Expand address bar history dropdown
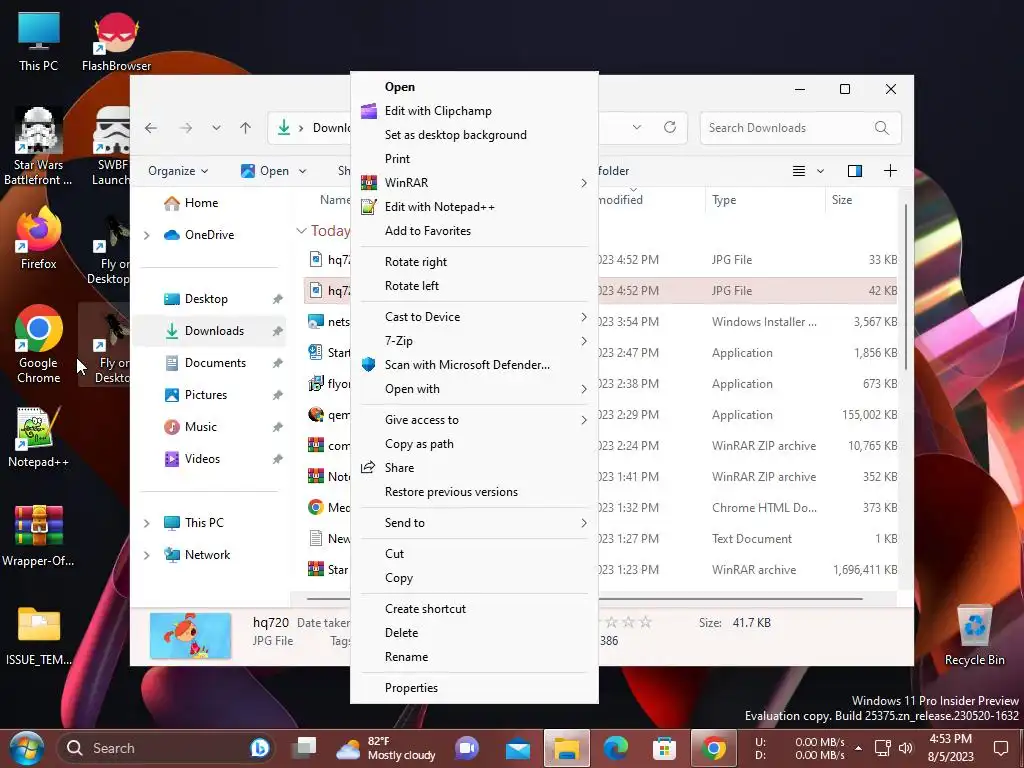The height and width of the screenshot is (768, 1024). (637, 127)
